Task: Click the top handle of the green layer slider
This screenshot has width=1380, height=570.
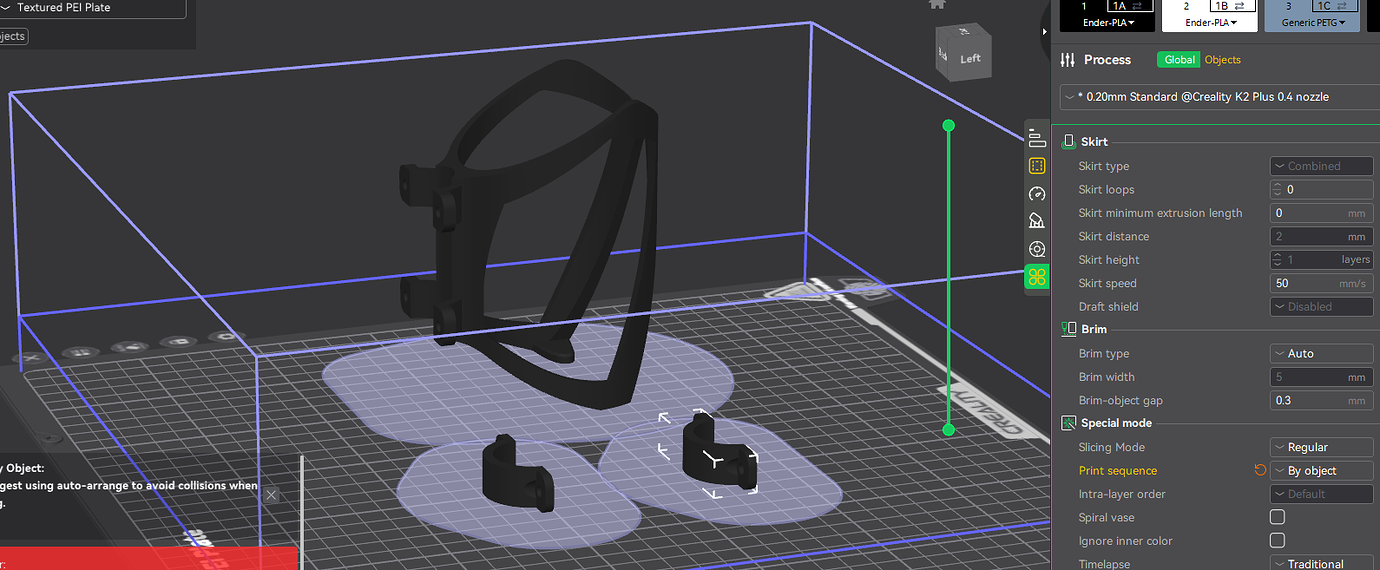Action: click(949, 126)
